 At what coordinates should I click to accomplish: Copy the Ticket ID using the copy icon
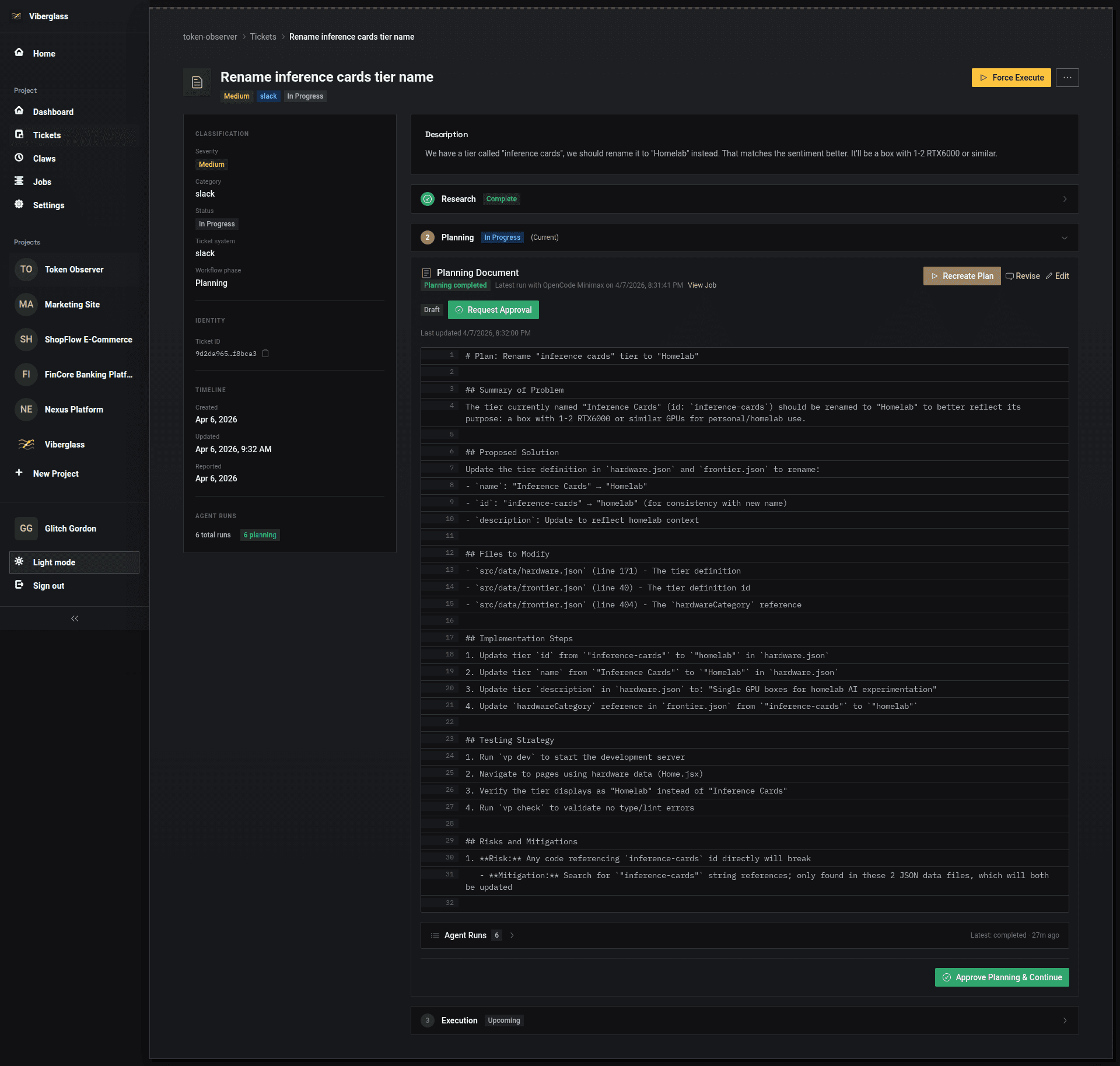pos(266,354)
